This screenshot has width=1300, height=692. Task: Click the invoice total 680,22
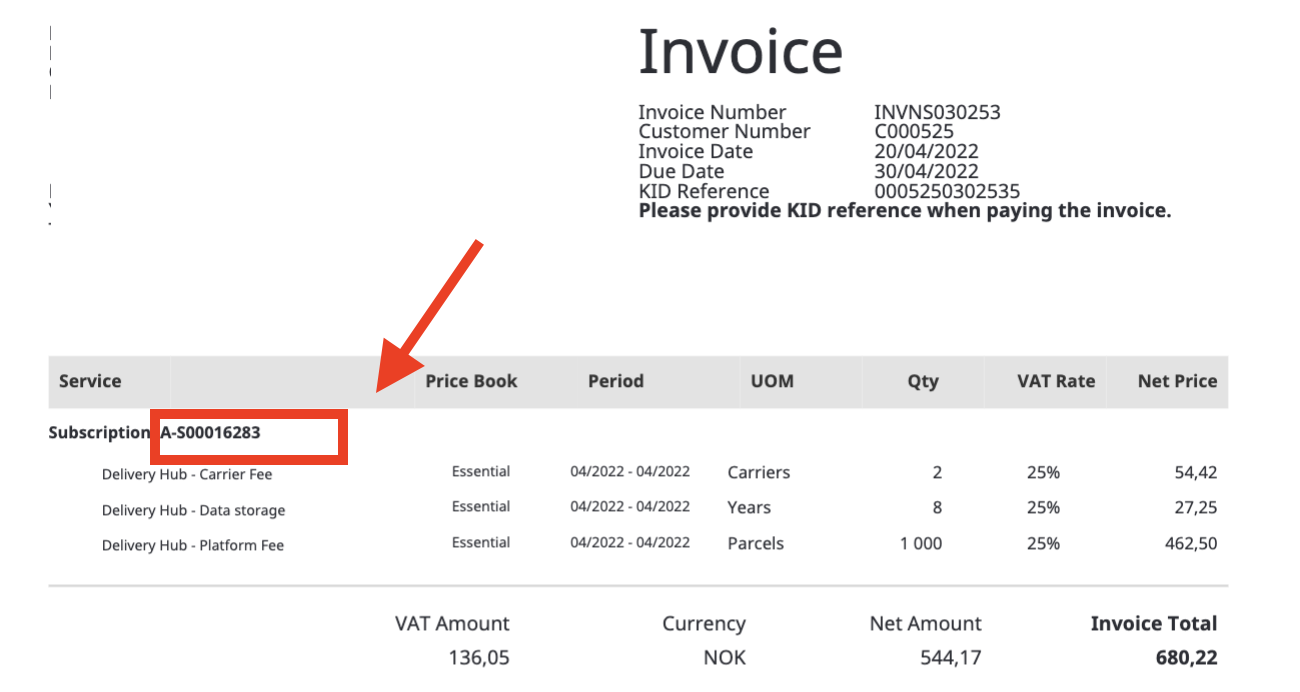click(1183, 659)
